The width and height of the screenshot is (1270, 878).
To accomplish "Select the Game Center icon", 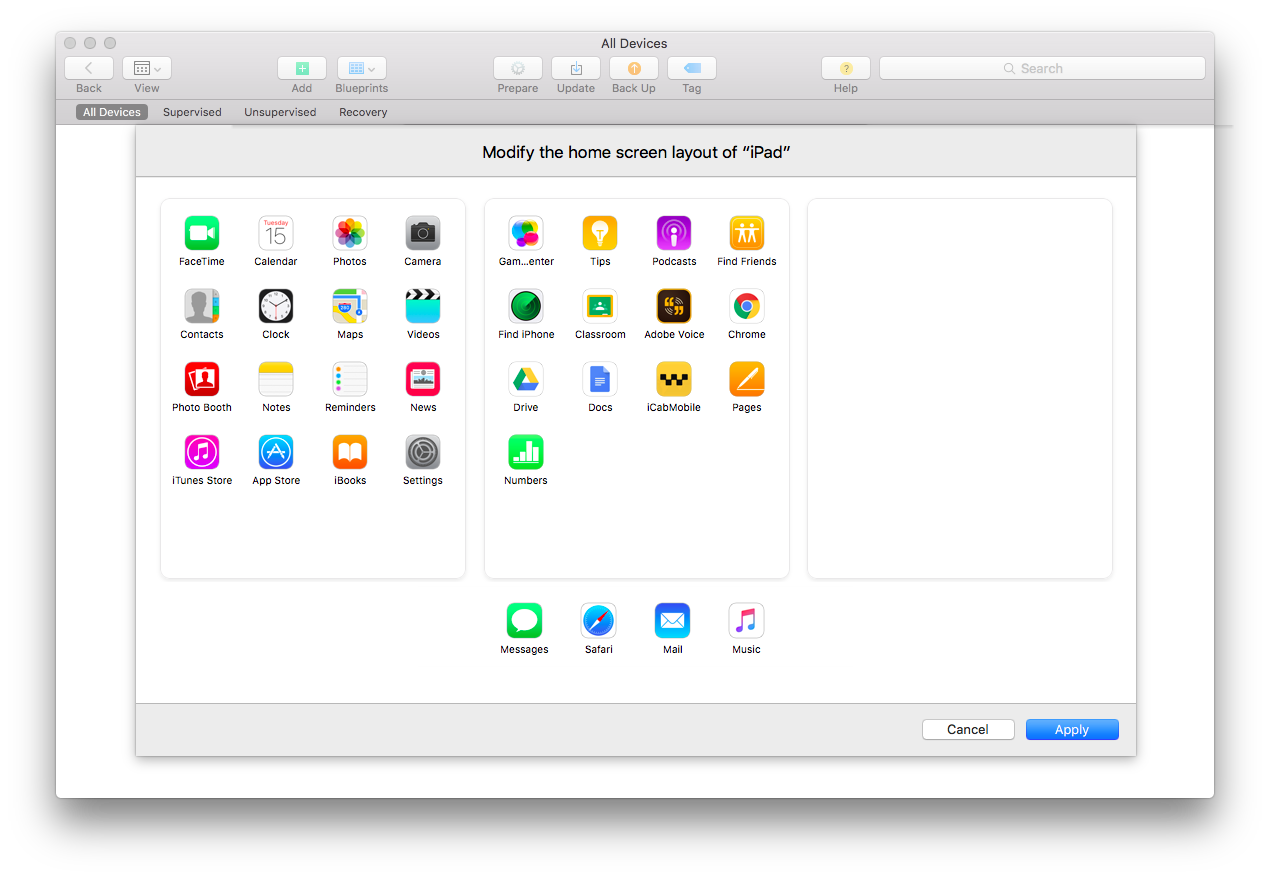I will [526, 233].
